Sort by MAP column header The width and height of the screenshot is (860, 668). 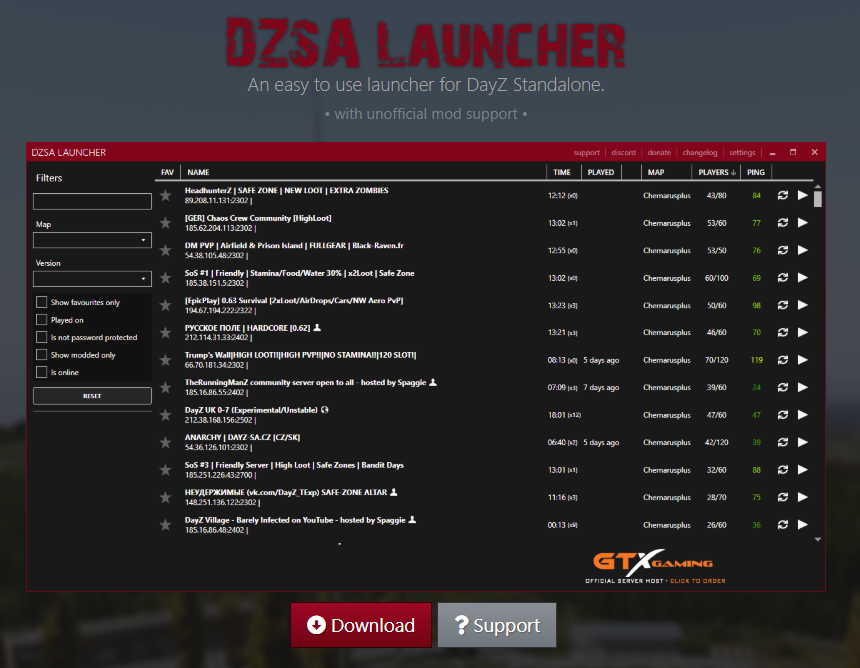tap(656, 172)
